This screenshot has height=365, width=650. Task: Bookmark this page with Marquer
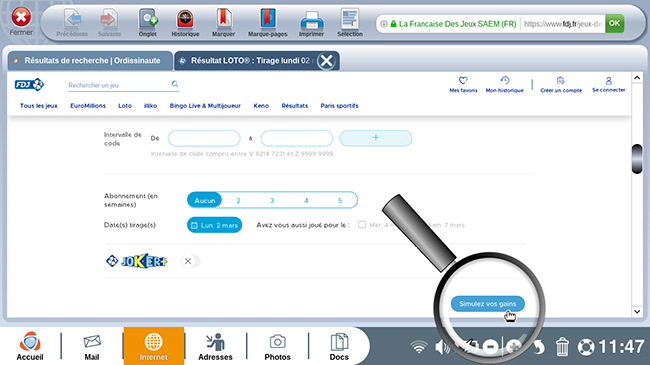click(223, 23)
